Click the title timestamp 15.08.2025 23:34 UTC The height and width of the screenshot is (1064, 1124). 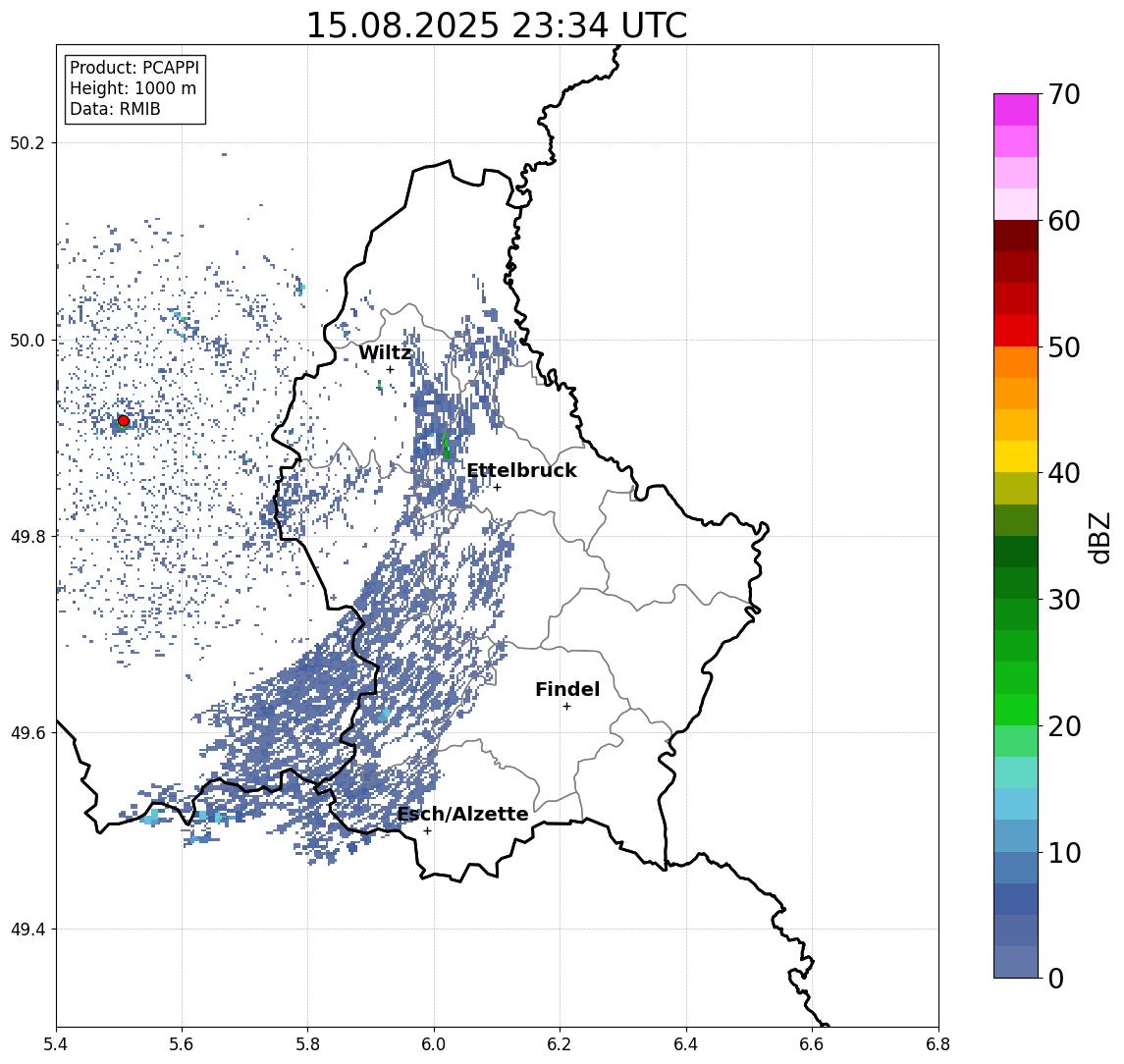click(497, 26)
